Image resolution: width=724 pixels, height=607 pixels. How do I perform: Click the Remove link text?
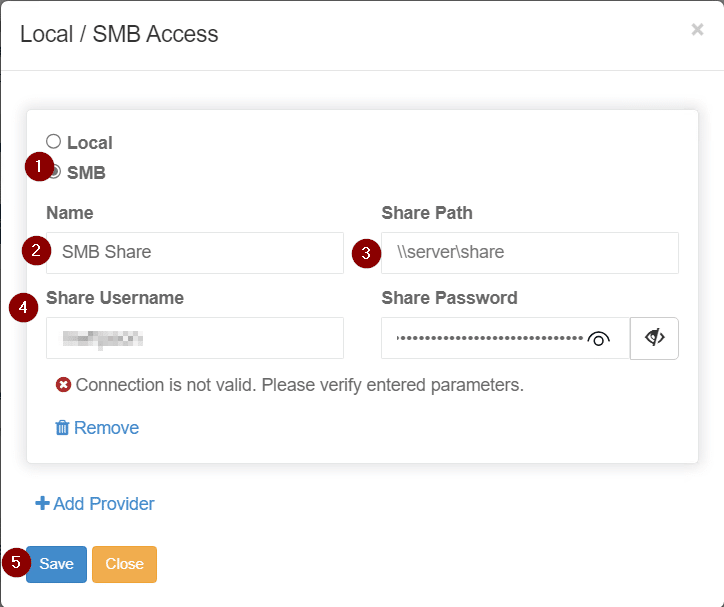click(106, 428)
